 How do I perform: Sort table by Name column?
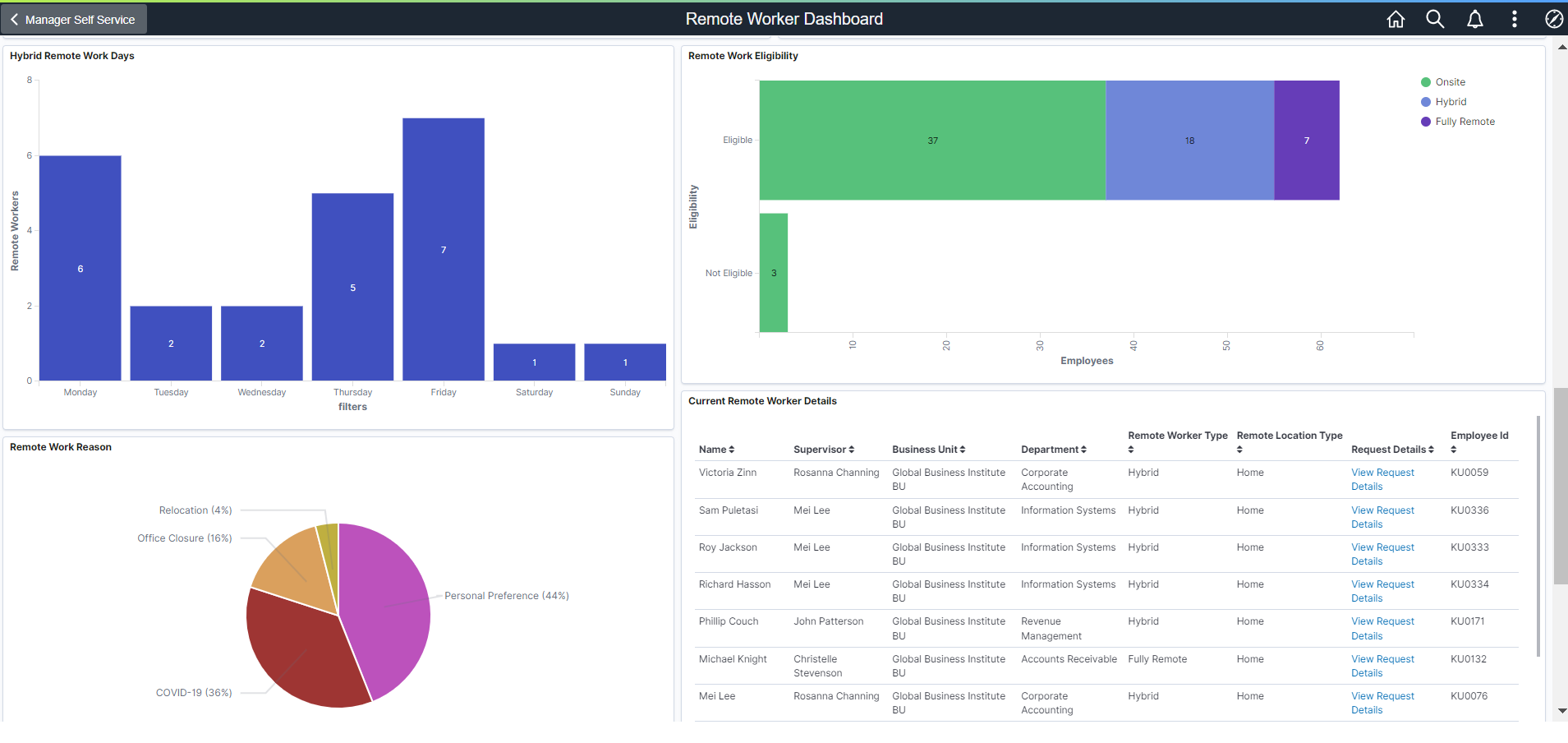point(716,450)
